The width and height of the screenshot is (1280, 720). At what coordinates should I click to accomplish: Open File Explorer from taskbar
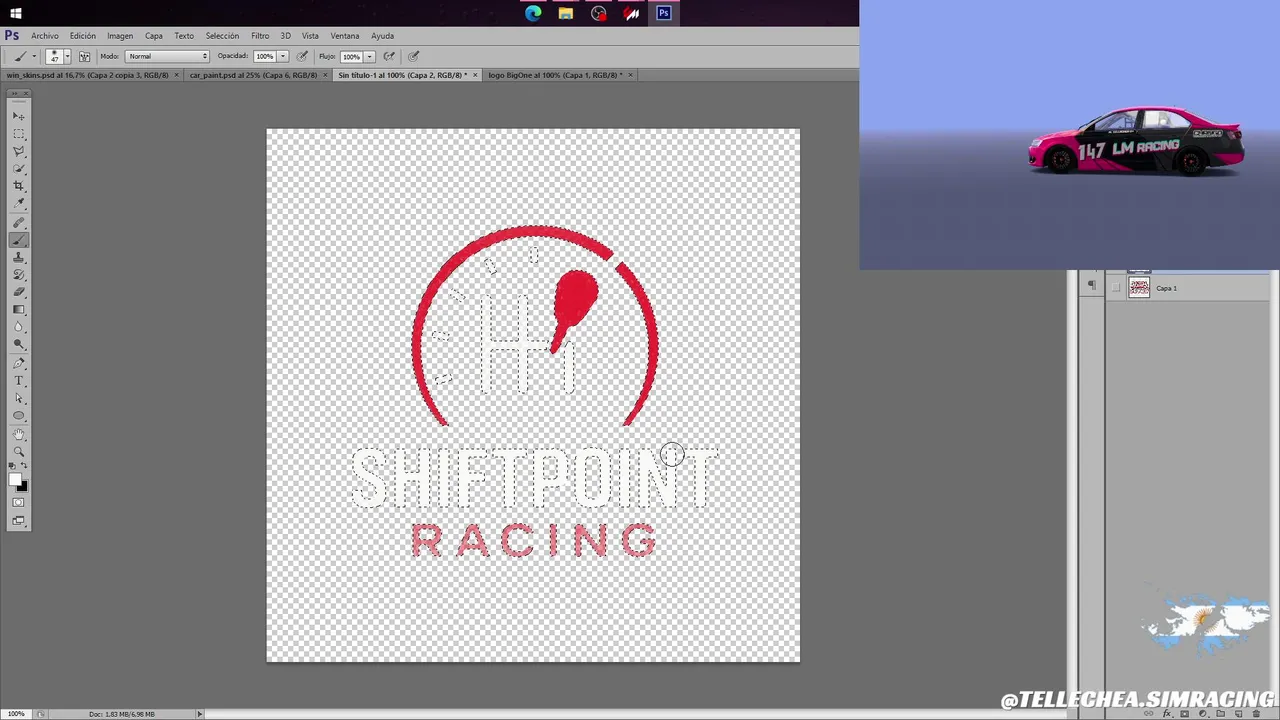(566, 13)
